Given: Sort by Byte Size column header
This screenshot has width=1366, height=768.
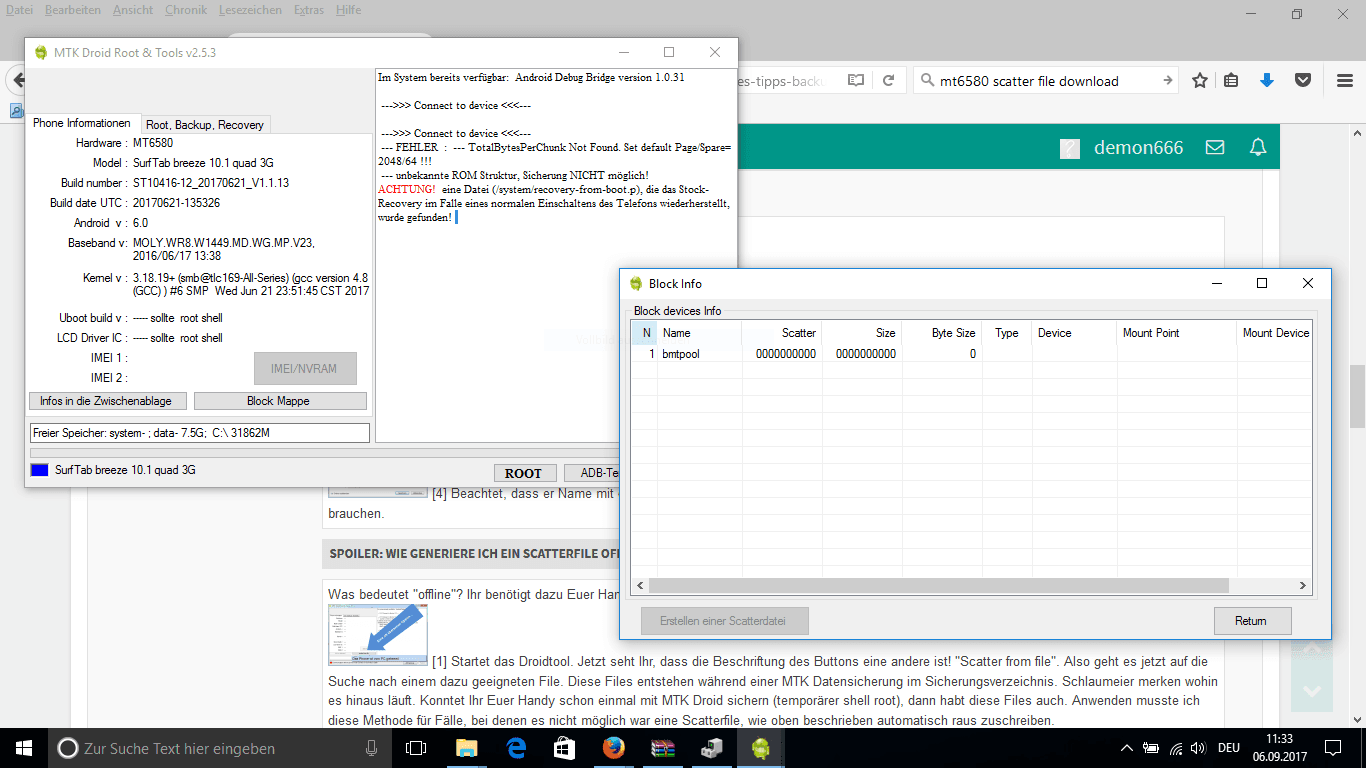Looking at the screenshot, I should click(x=942, y=333).
